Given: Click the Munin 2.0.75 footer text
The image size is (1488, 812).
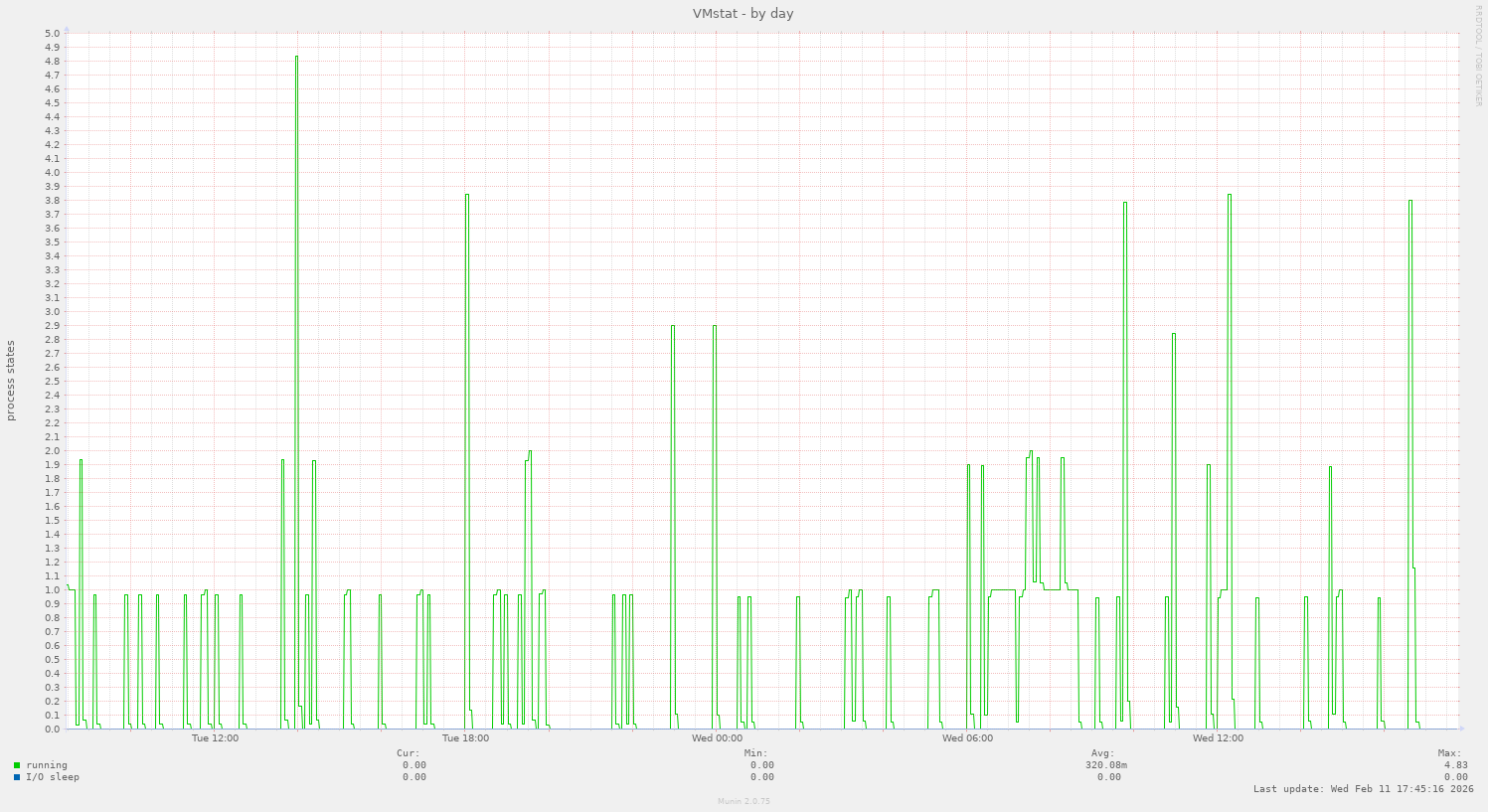Looking at the screenshot, I should (743, 801).
